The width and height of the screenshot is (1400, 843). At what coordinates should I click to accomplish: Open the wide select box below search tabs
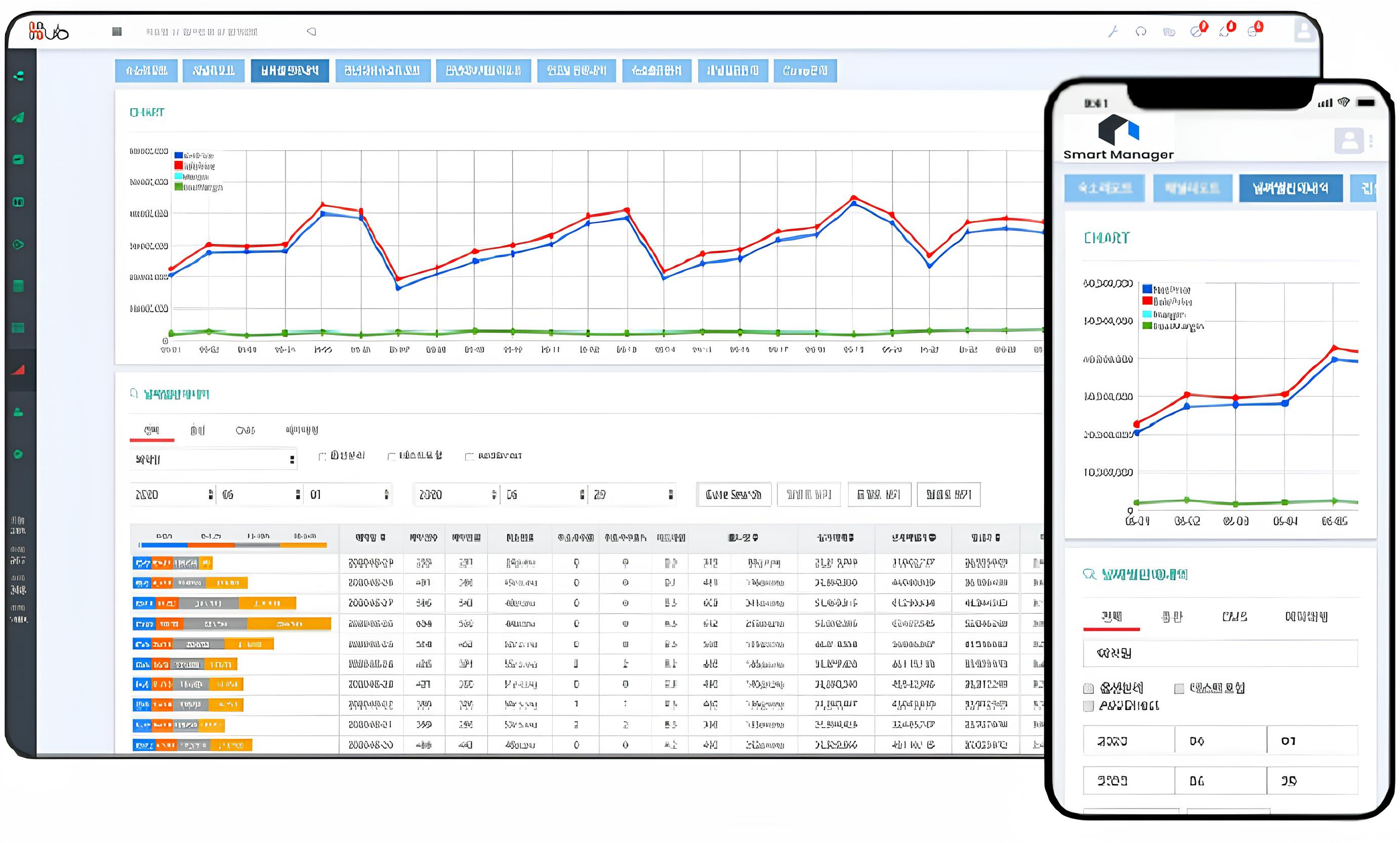213,459
